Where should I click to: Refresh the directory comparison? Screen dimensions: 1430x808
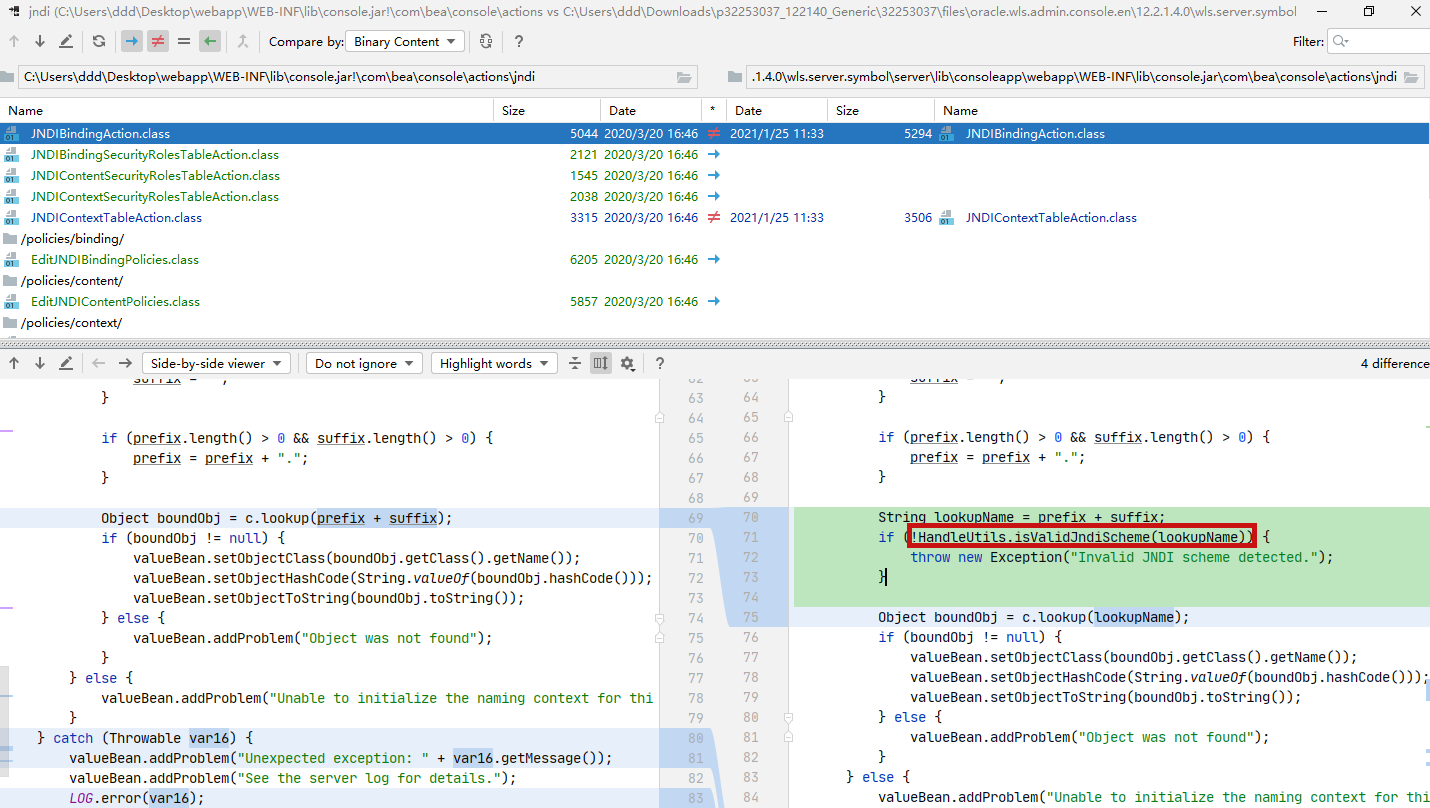coord(98,41)
